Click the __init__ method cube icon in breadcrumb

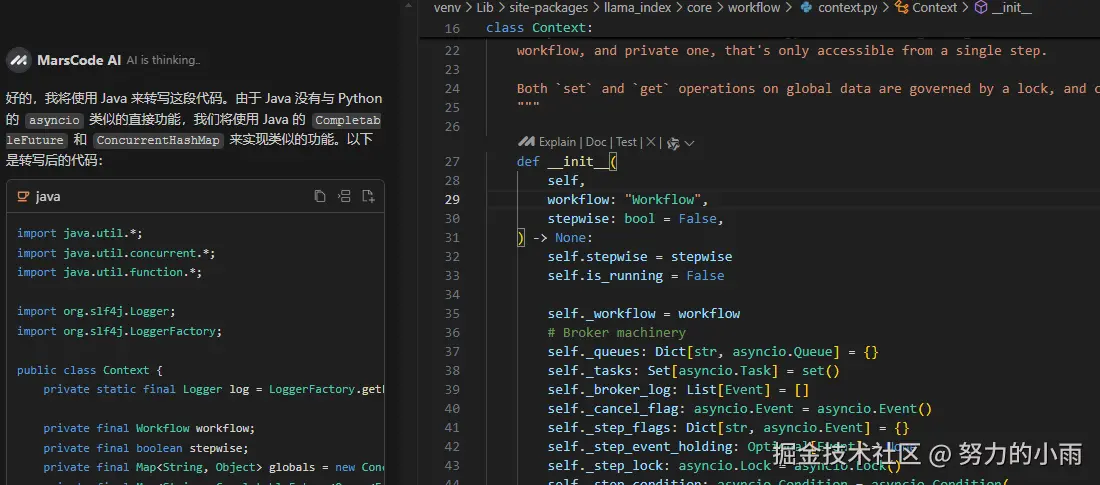tap(981, 8)
